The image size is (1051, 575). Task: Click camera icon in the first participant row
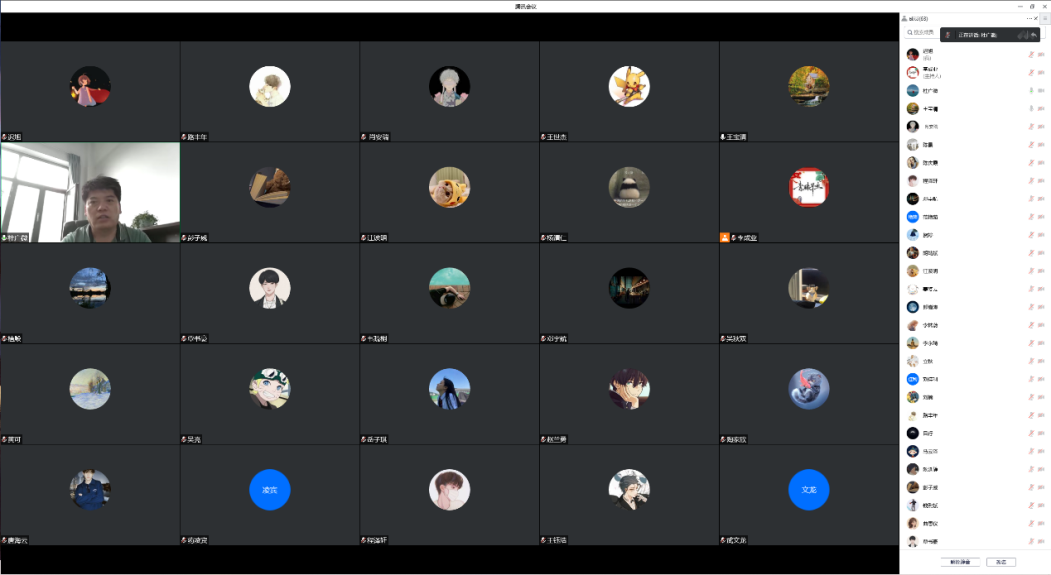[x=1043, y=54]
